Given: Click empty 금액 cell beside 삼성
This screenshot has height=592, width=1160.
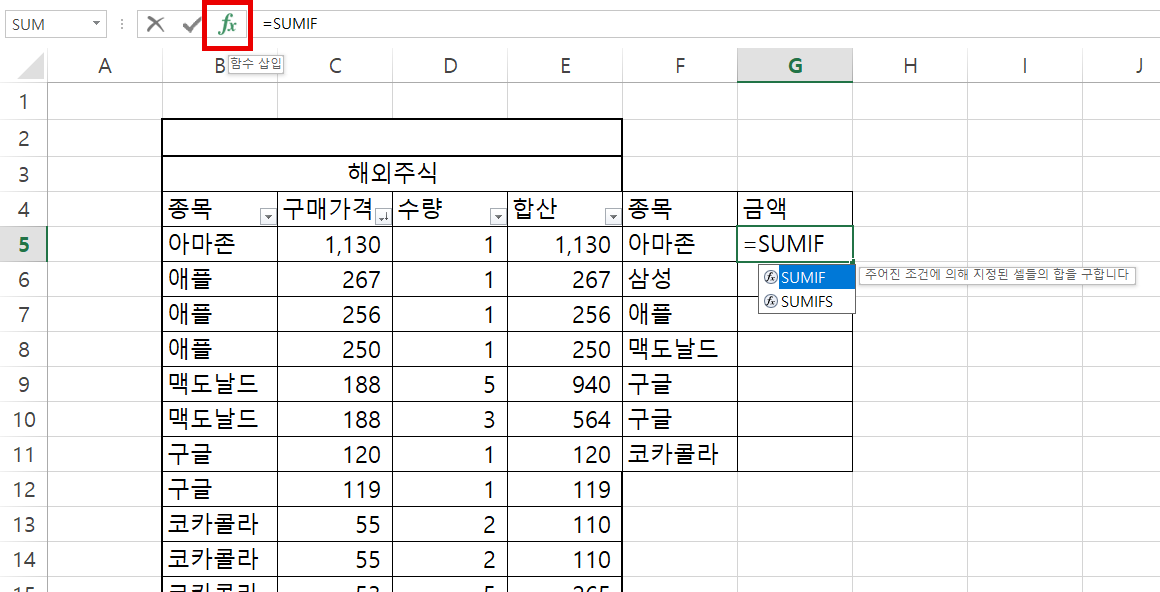Looking at the screenshot, I should [795, 279].
